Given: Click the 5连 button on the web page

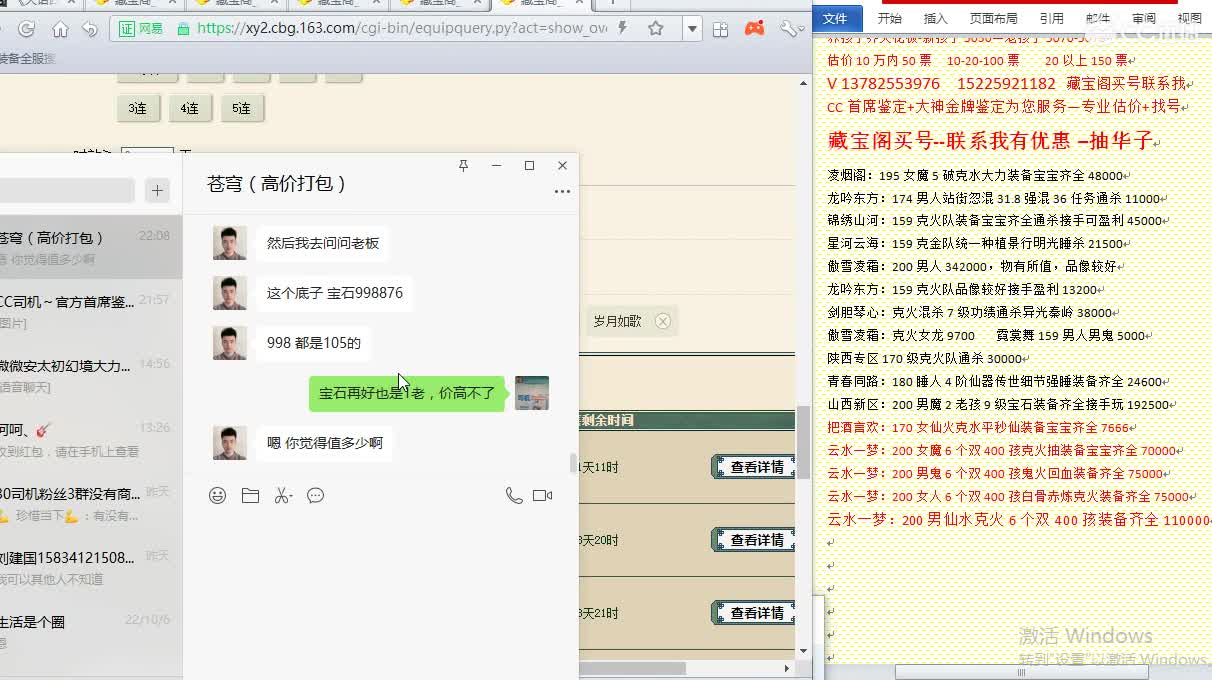Looking at the screenshot, I should click(242, 108).
